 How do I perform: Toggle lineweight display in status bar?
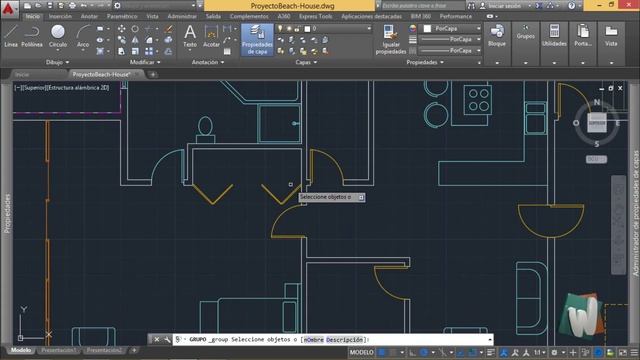click(x=491, y=352)
